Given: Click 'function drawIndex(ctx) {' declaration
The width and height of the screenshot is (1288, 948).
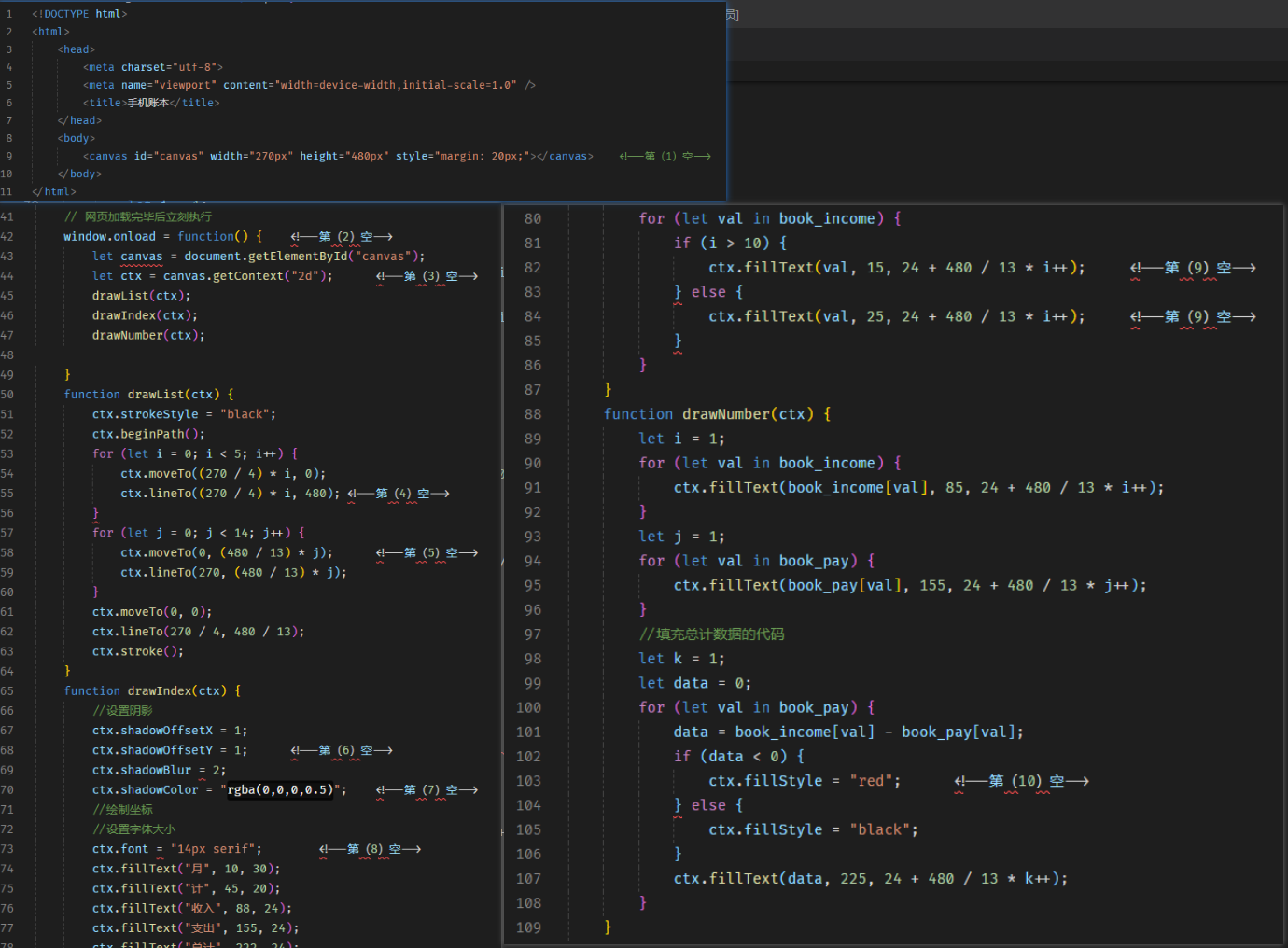Looking at the screenshot, I should tap(152, 690).
